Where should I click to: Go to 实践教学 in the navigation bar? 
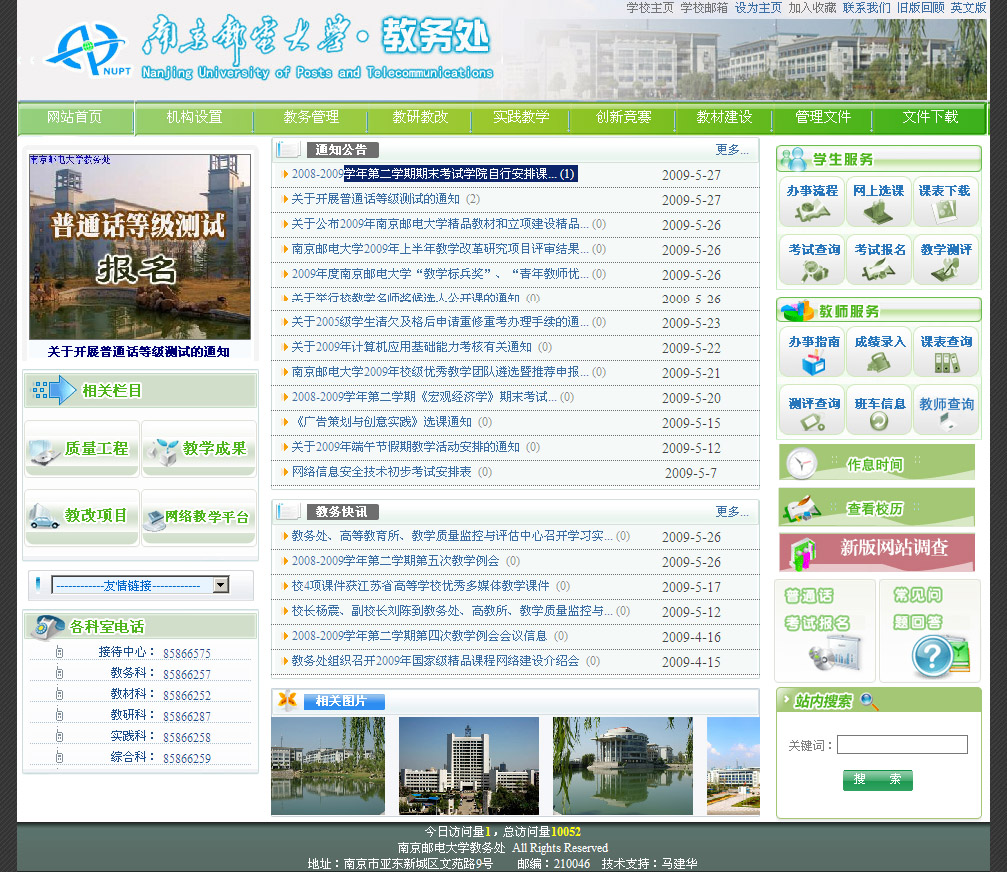[x=521, y=118]
